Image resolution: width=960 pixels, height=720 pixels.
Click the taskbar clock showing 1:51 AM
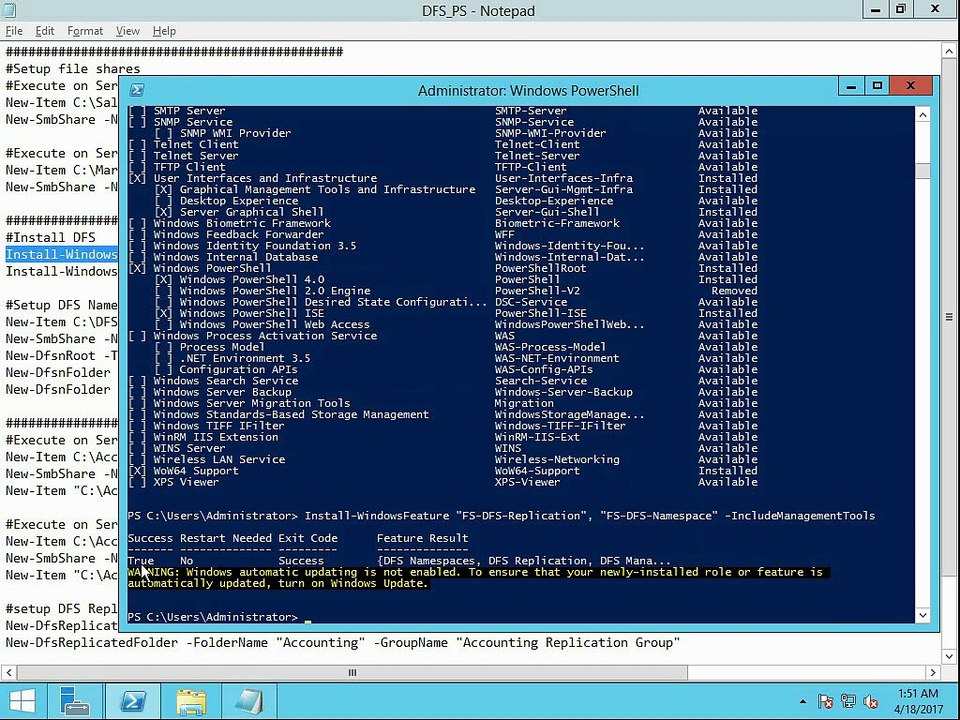(x=918, y=702)
